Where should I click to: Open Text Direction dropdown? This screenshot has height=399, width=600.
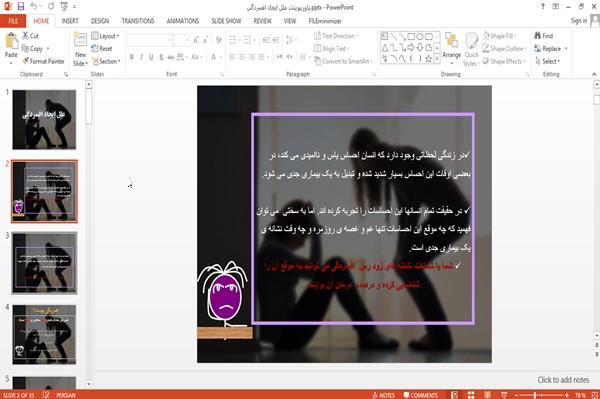(336, 36)
